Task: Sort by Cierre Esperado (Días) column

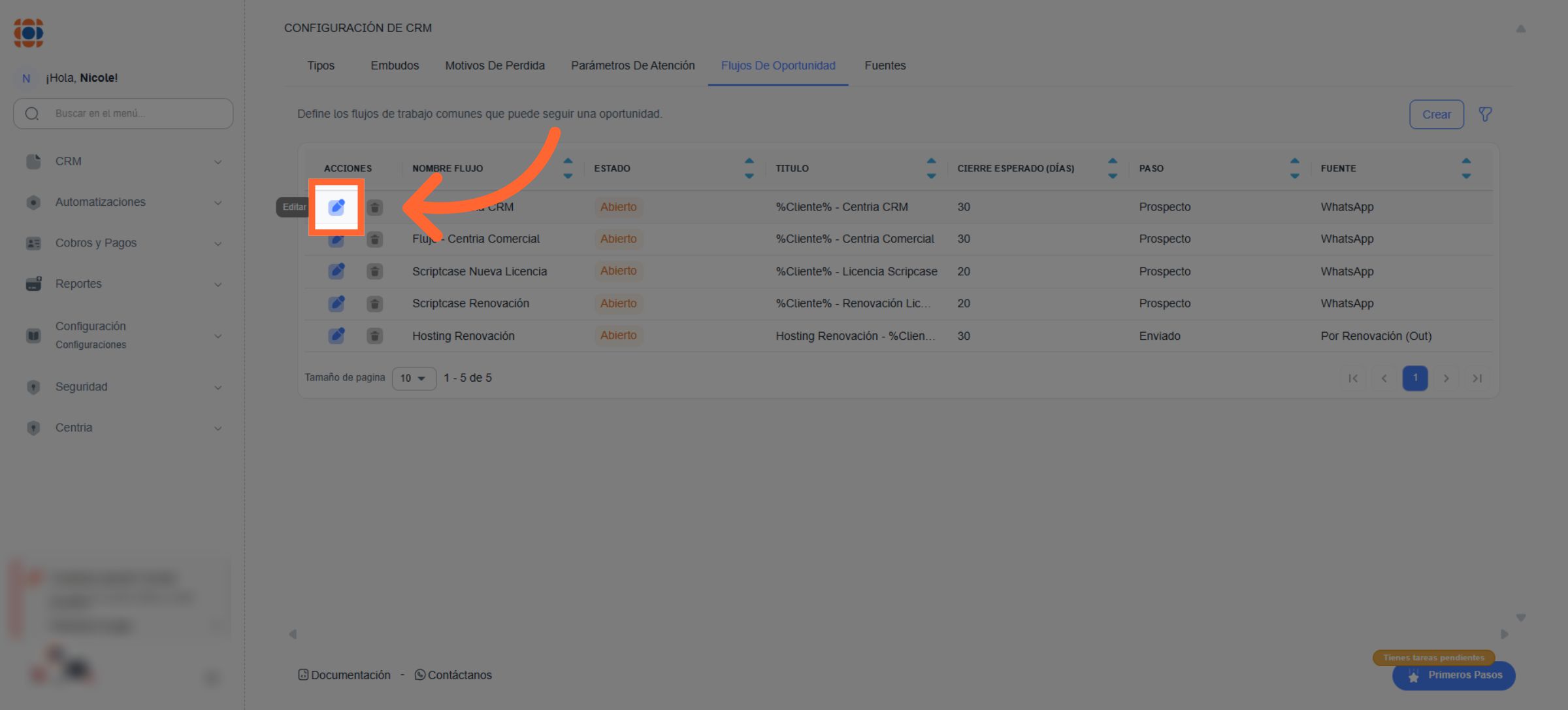Action: [1112, 168]
